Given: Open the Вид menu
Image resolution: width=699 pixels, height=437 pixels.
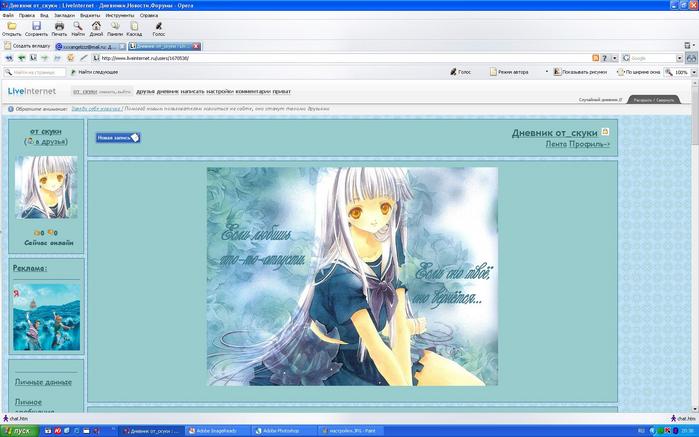Looking at the screenshot, I should [x=44, y=15].
